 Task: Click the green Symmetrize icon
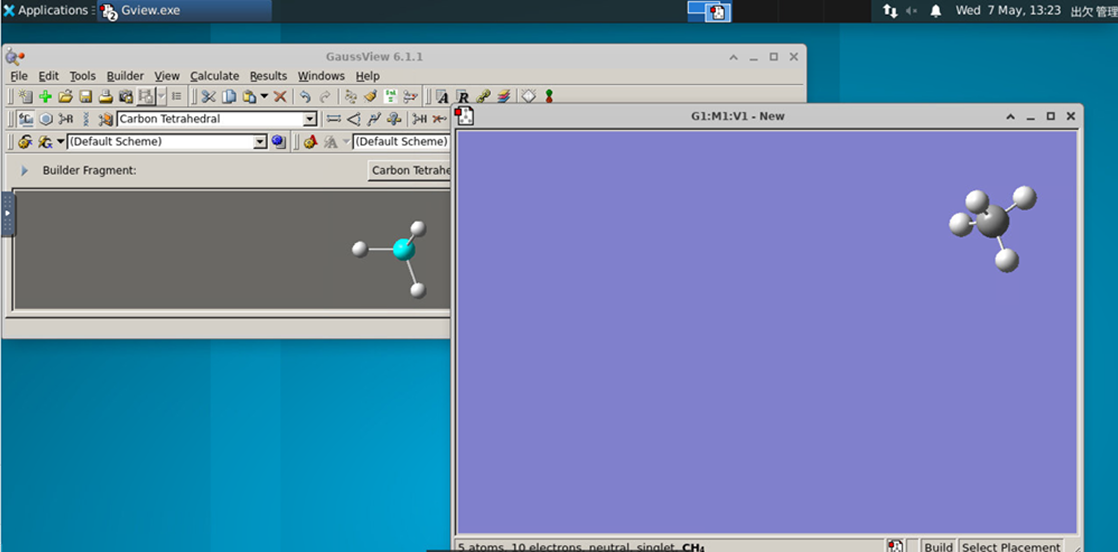(390, 96)
